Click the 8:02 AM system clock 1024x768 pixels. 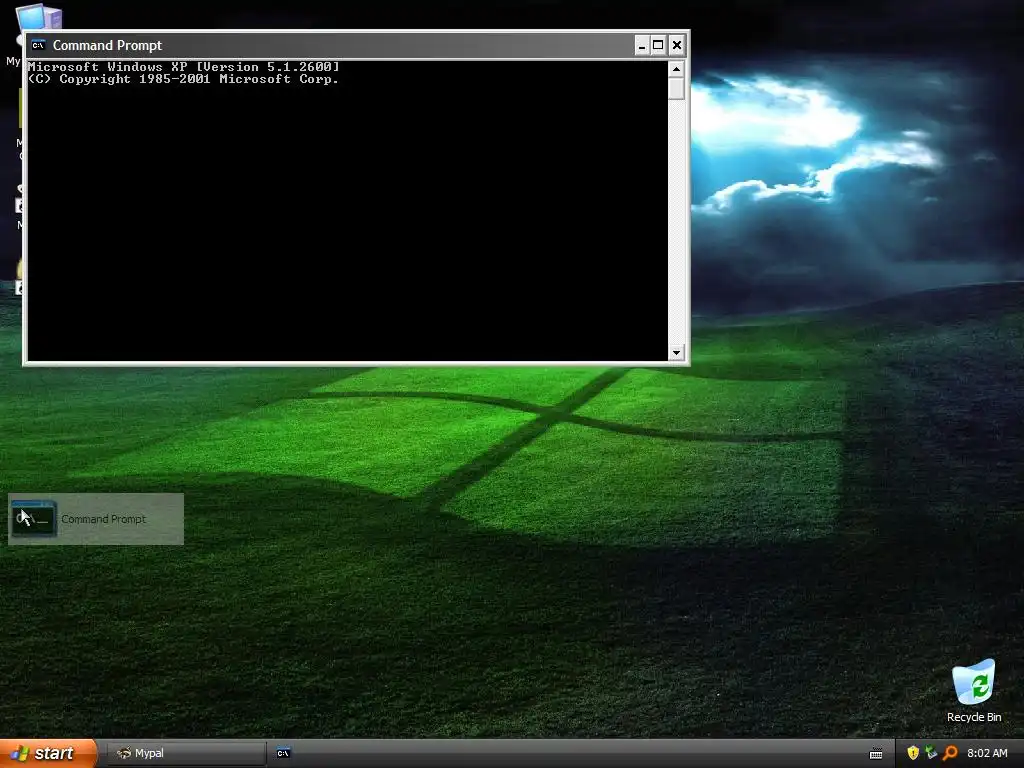(987, 753)
